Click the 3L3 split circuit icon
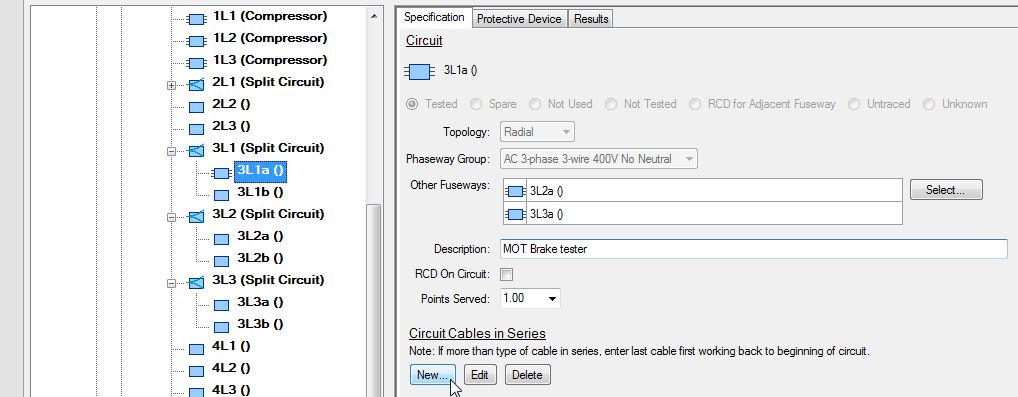The image size is (1018, 397). pyautogui.click(x=196, y=283)
